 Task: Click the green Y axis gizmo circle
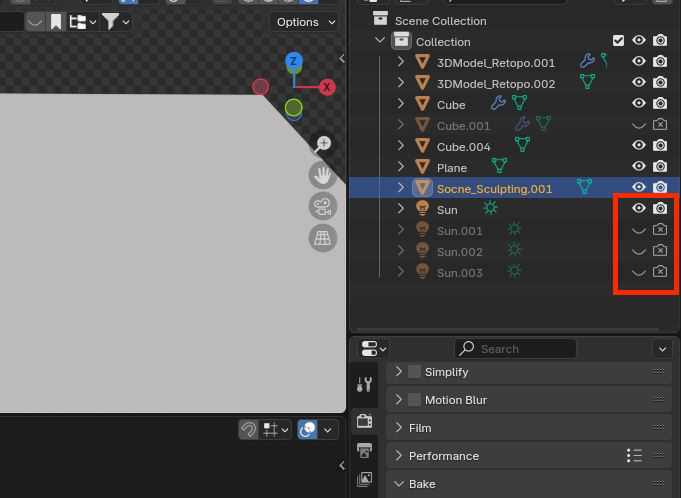tap(294, 107)
